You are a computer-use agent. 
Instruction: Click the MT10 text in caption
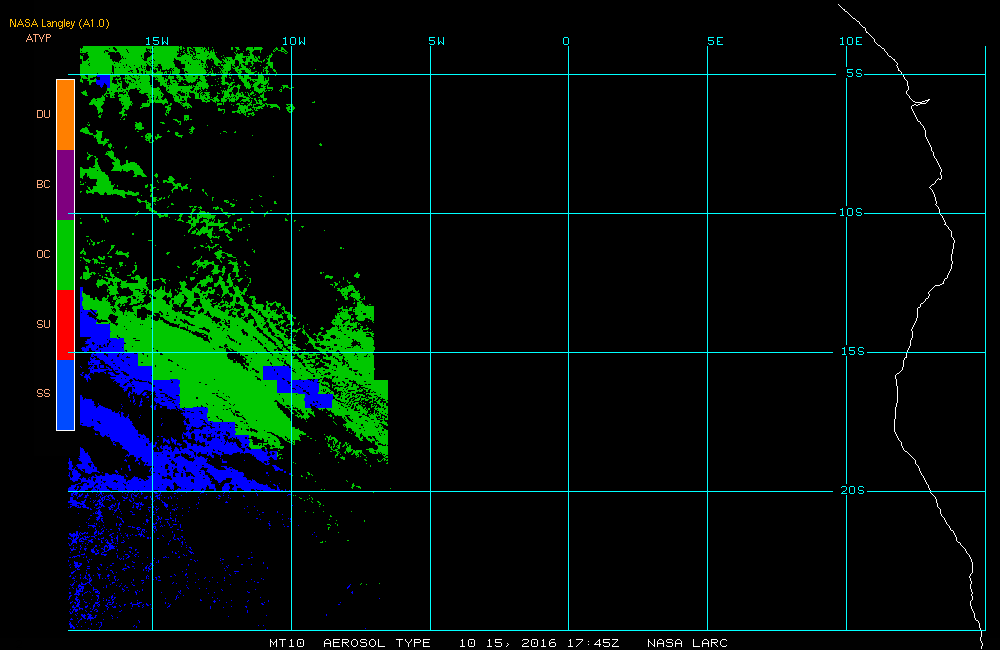pos(286,643)
